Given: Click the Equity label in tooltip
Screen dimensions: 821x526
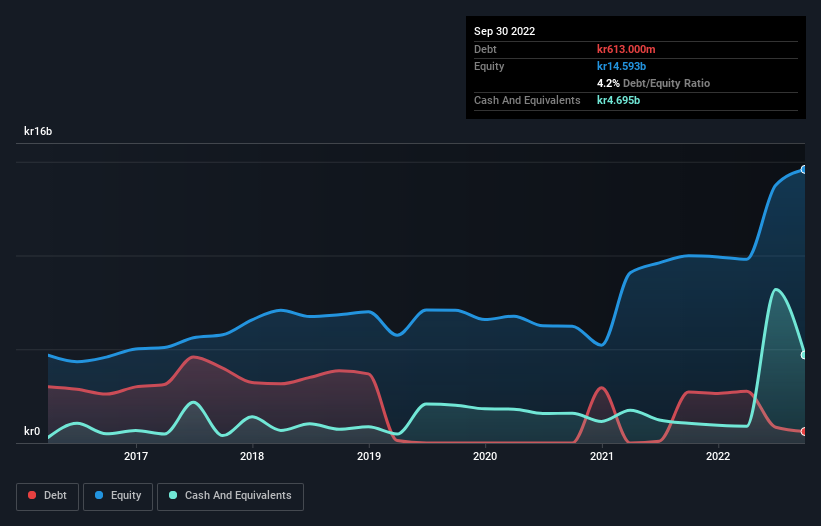Looking at the screenshot, I should pos(489,66).
